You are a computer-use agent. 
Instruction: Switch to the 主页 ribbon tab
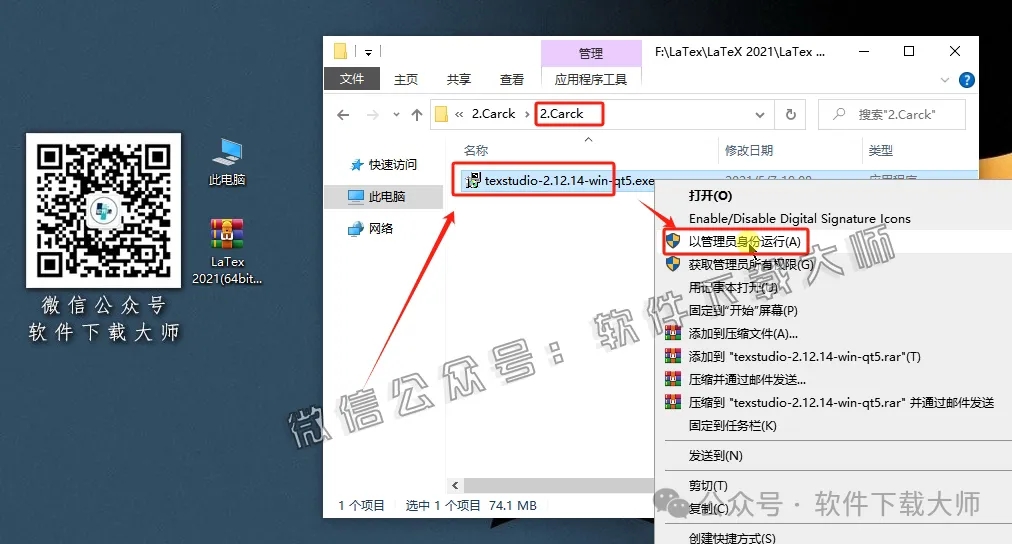click(x=406, y=79)
